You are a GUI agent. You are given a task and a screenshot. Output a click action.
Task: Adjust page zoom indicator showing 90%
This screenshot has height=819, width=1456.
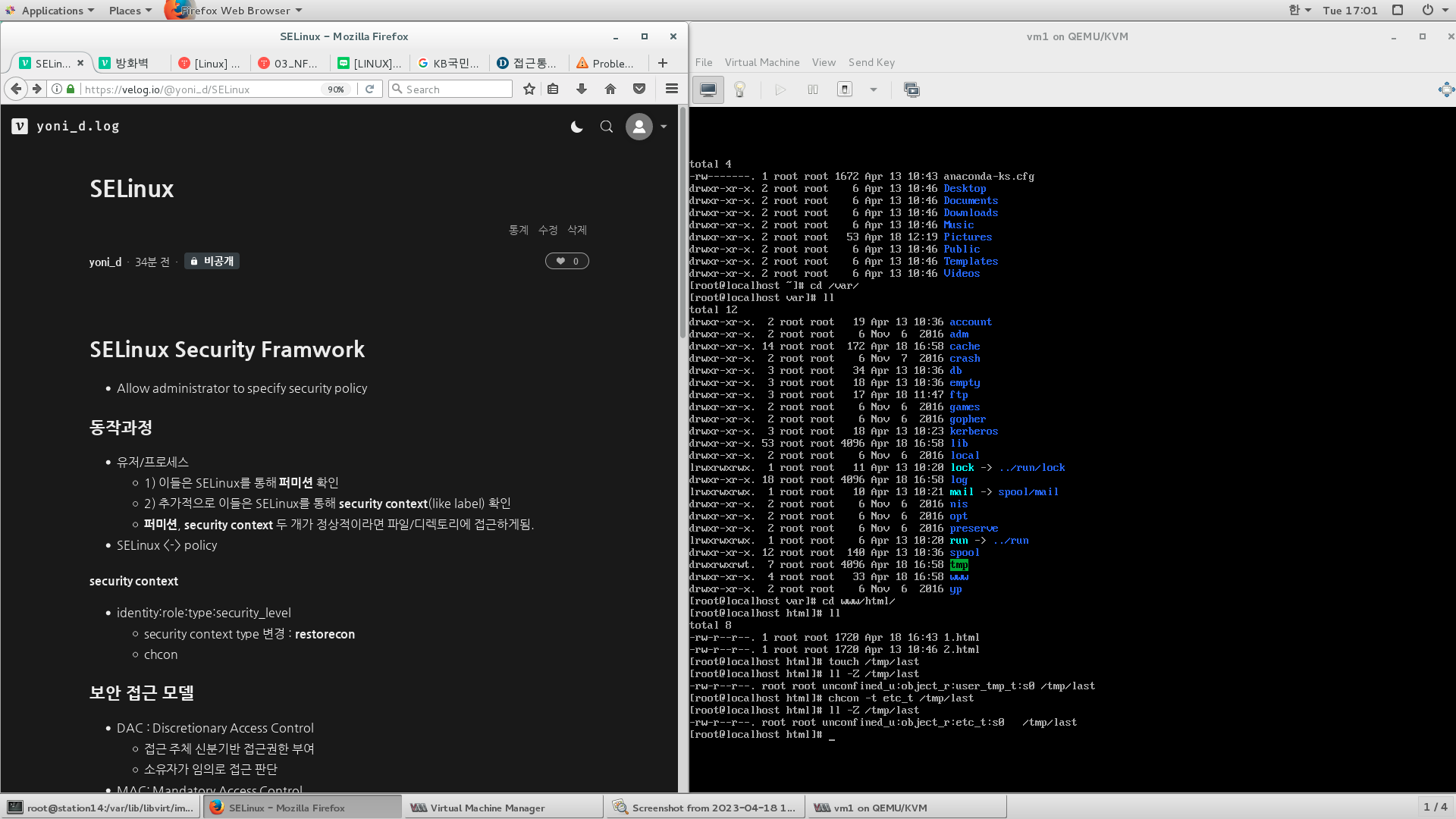336,89
